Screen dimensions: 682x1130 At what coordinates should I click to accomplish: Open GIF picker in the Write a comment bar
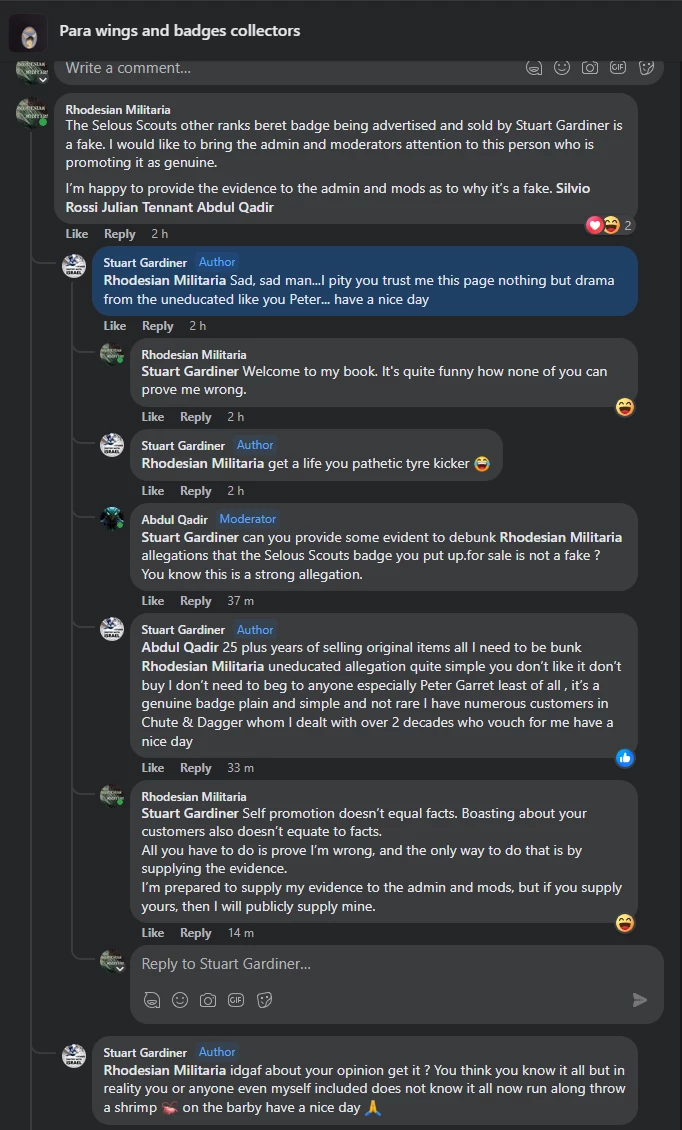pos(618,68)
